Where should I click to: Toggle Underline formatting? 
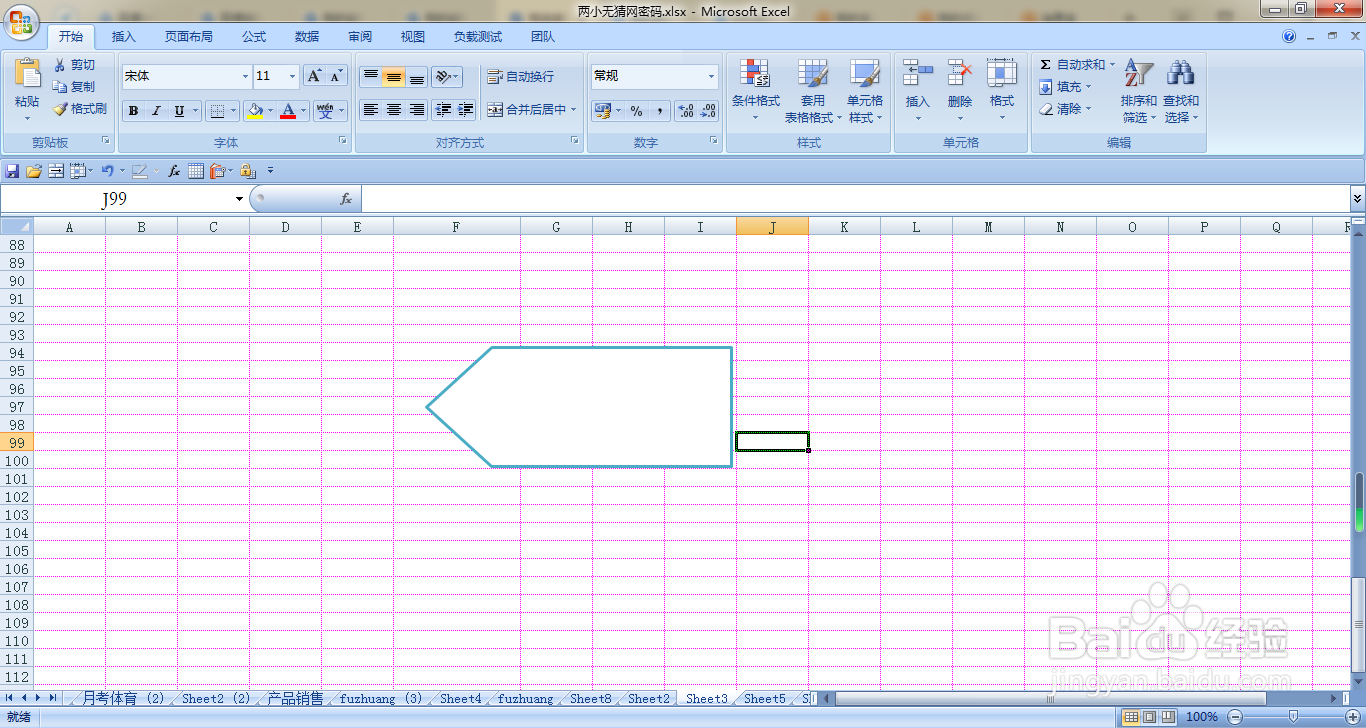179,111
